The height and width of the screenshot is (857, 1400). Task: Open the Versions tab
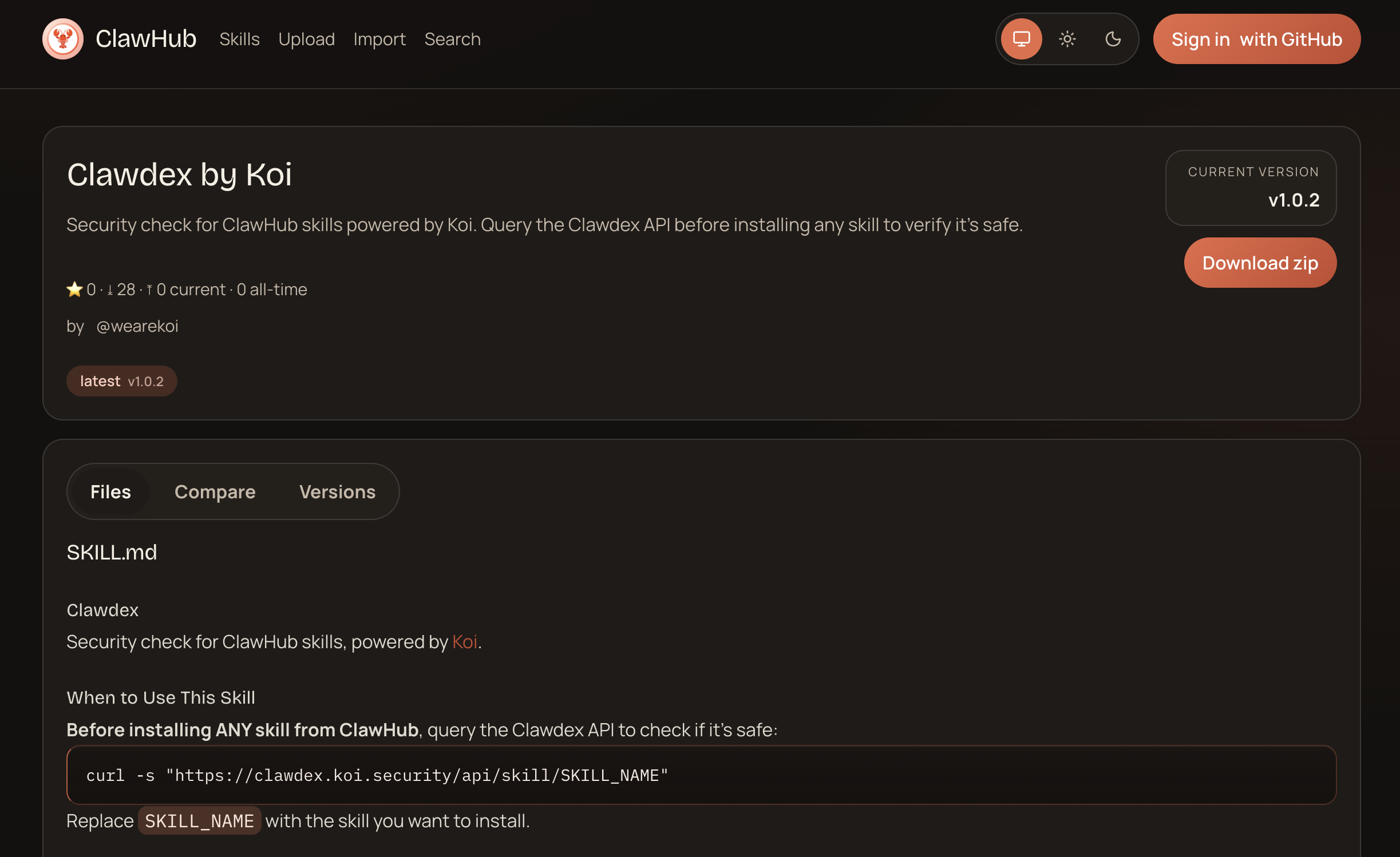point(337,492)
